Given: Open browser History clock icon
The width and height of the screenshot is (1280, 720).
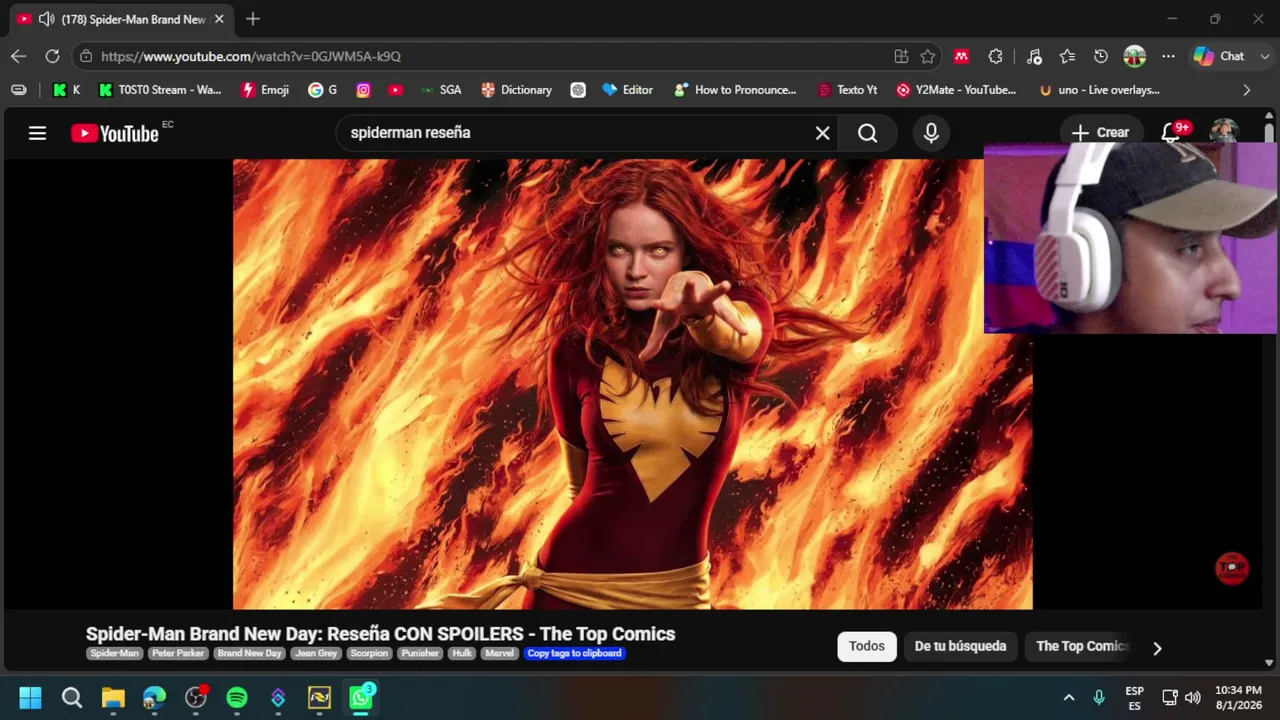Looking at the screenshot, I should [1100, 56].
